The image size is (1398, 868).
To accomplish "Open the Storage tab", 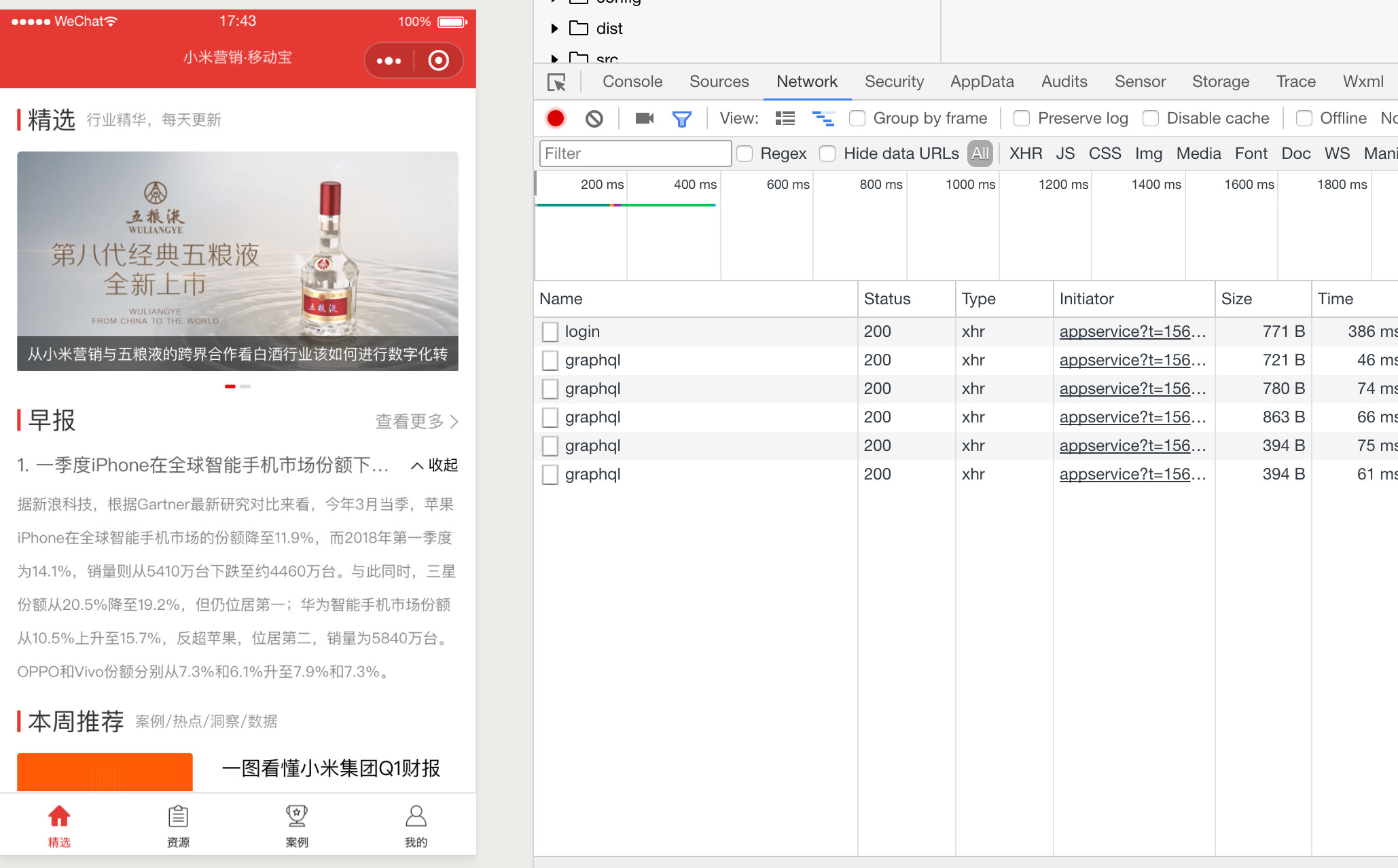I will (x=1221, y=82).
